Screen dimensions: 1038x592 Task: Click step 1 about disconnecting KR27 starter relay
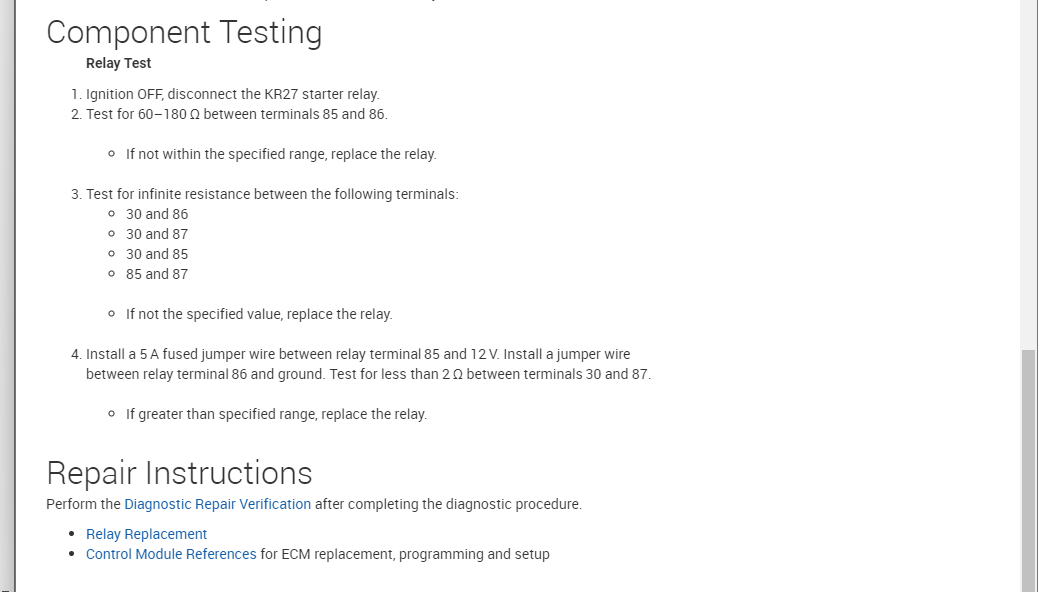pos(232,94)
